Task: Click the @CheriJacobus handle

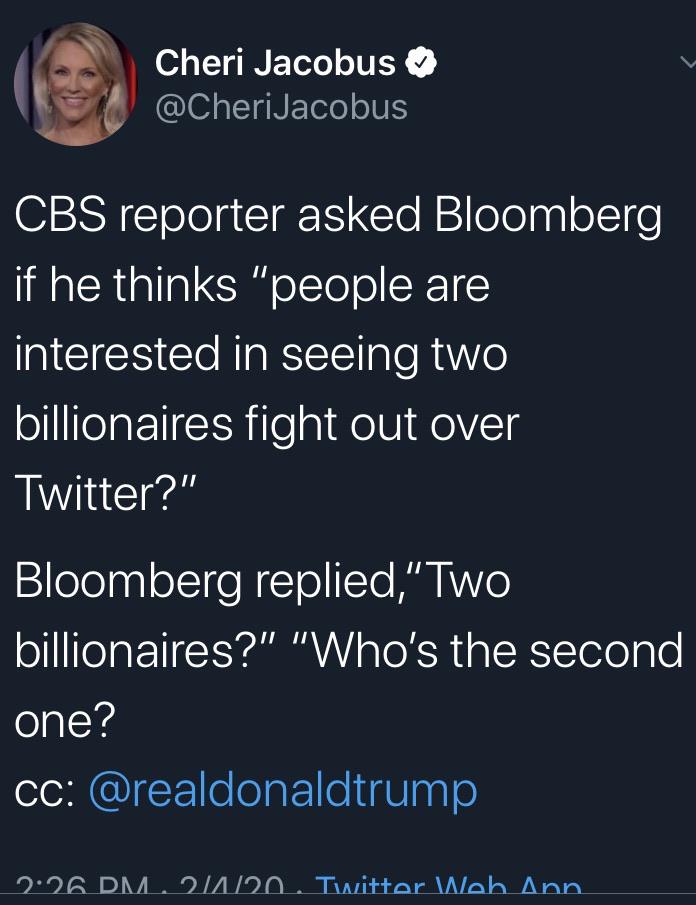Action: 281,106
